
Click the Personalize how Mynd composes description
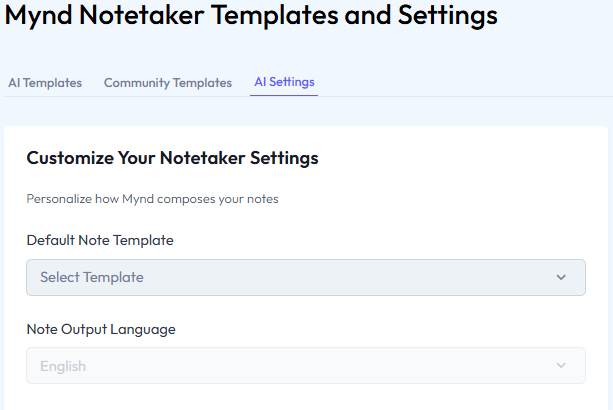[152, 199]
